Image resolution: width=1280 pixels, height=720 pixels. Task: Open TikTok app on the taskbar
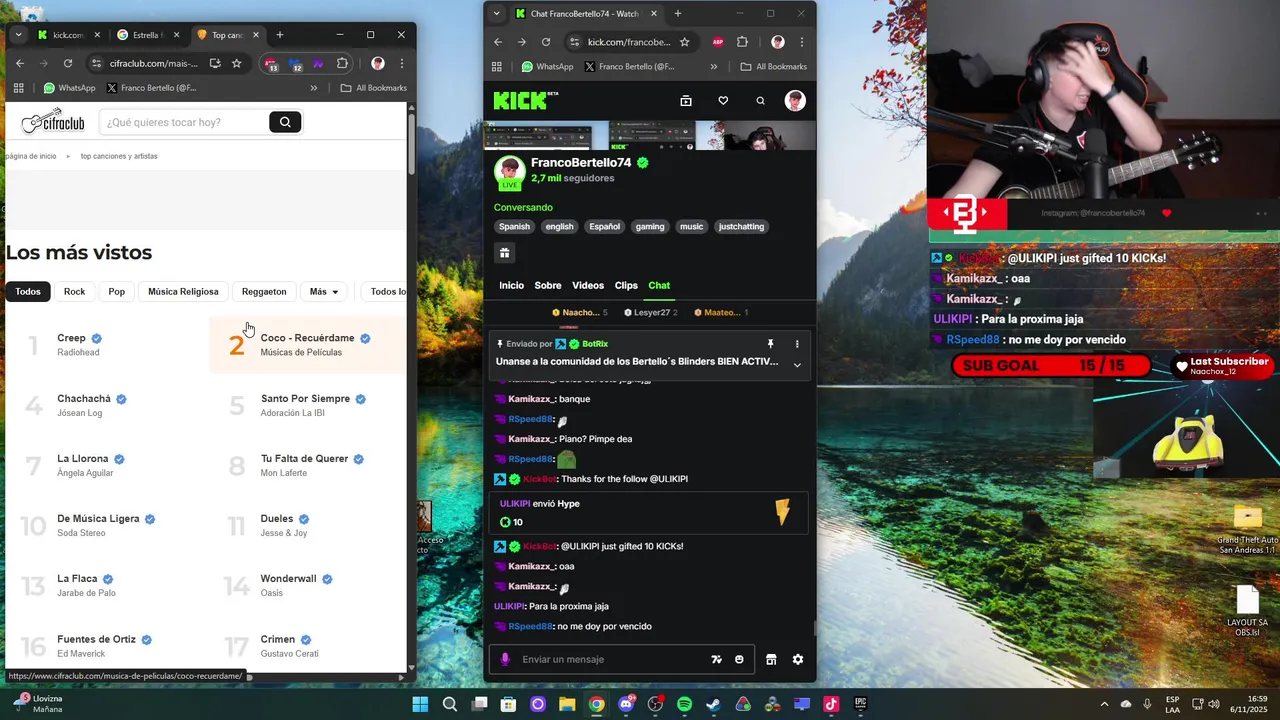(x=831, y=704)
